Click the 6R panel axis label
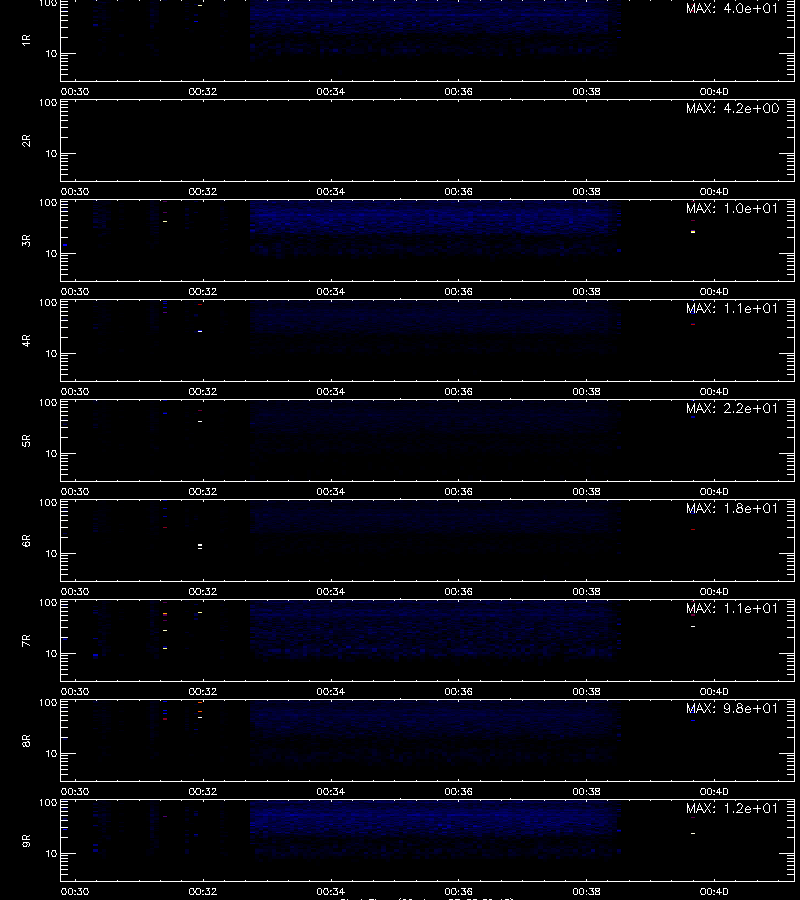Image resolution: width=800 pixels, height=900 pixels. [x=26, y=540]
